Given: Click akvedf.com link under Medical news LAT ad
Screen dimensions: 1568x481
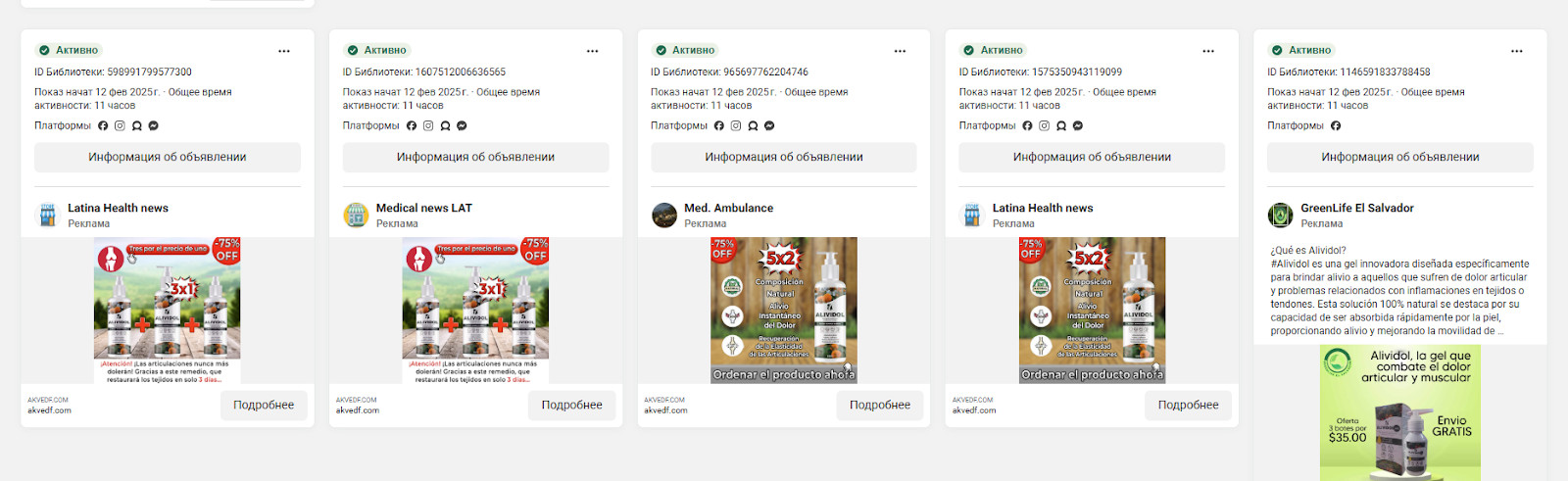Looking at the screenshot, I should [x=358, y=410].
